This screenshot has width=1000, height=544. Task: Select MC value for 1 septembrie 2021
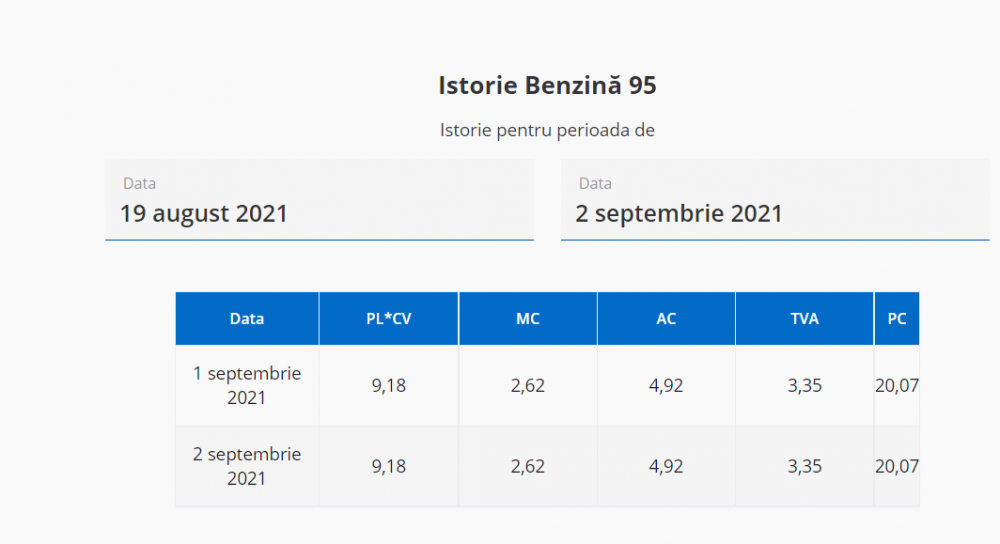tap(528, 385)
